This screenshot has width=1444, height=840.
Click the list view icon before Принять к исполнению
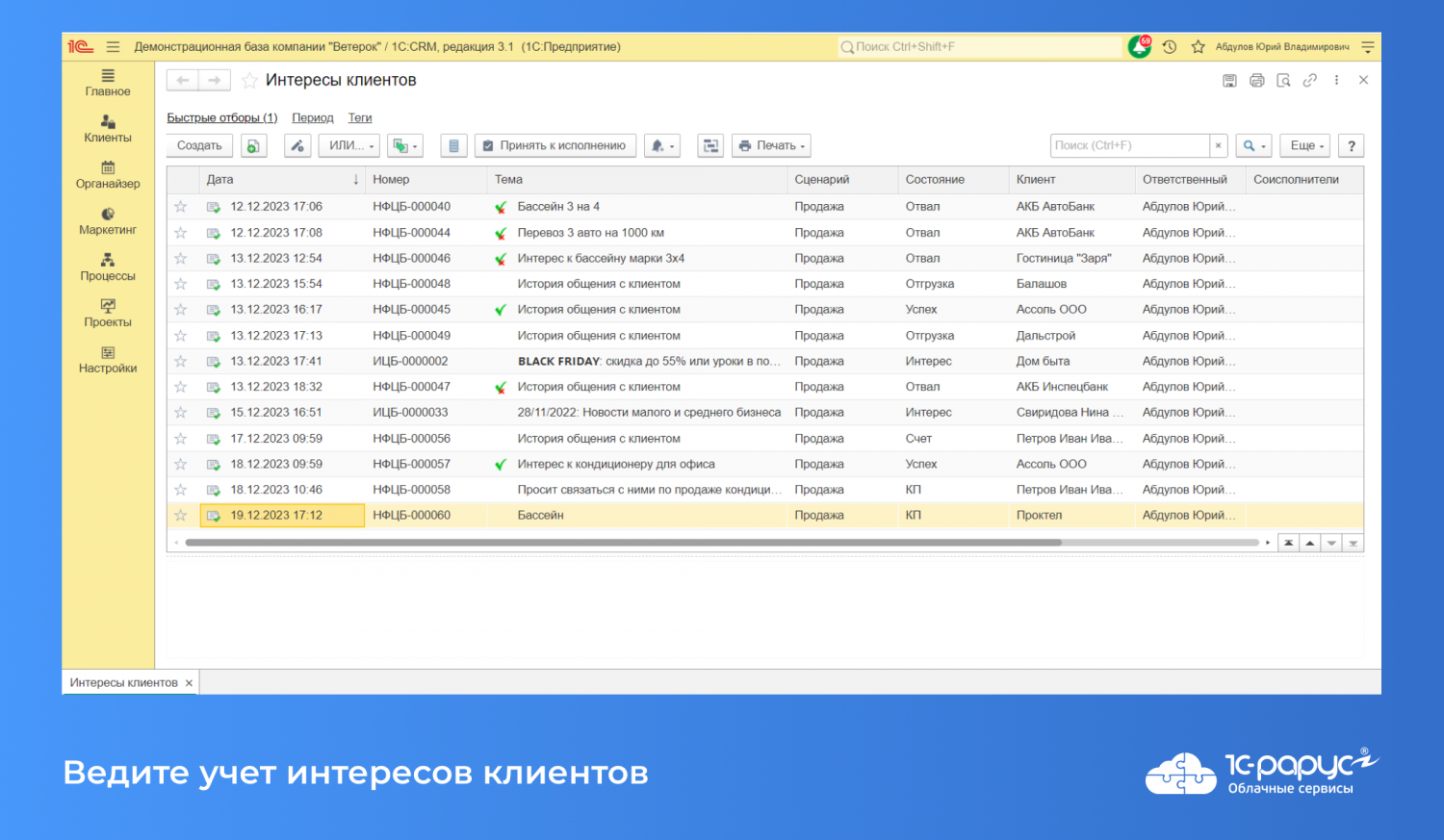coord(453,146)
